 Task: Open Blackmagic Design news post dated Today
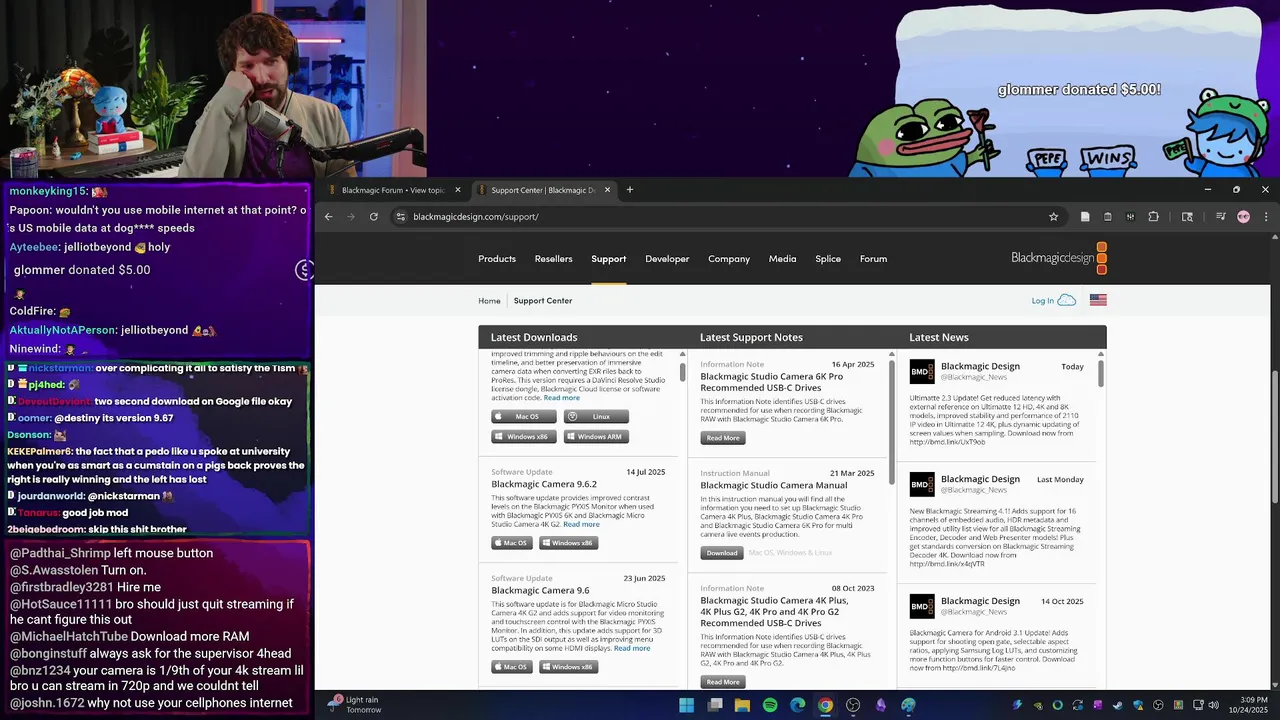point(980,366)
